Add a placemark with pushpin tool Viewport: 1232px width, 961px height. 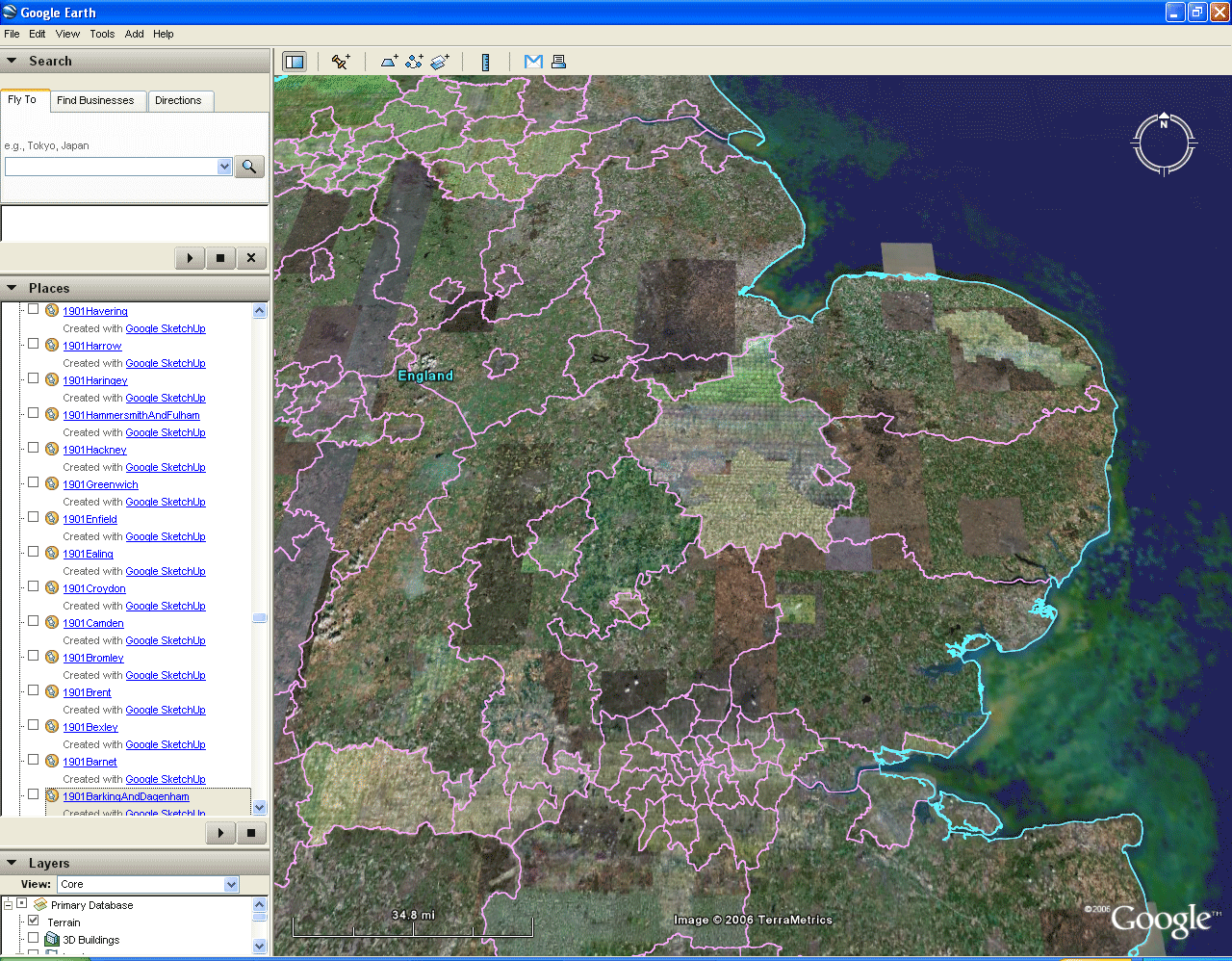[x=341, y=62]
